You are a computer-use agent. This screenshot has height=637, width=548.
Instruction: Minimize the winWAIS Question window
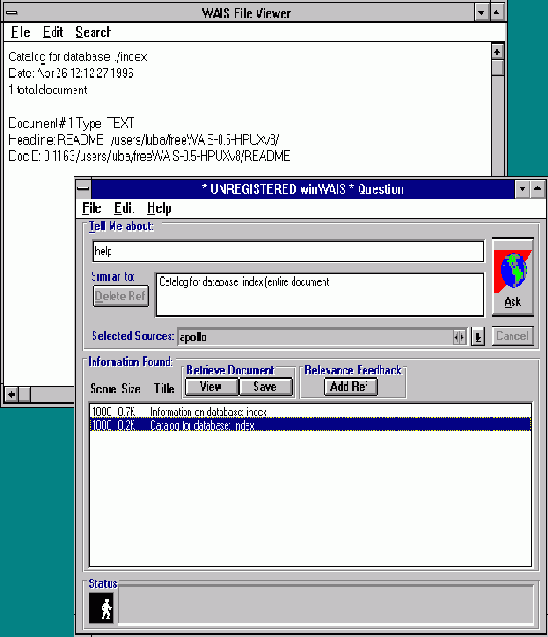(x=522, y=189)
